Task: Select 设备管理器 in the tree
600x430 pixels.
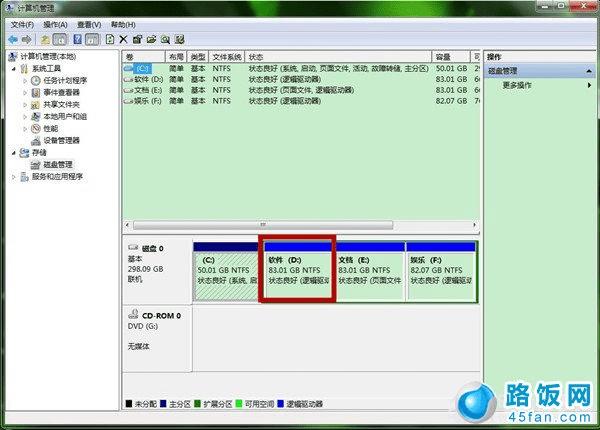Action: 61,141
